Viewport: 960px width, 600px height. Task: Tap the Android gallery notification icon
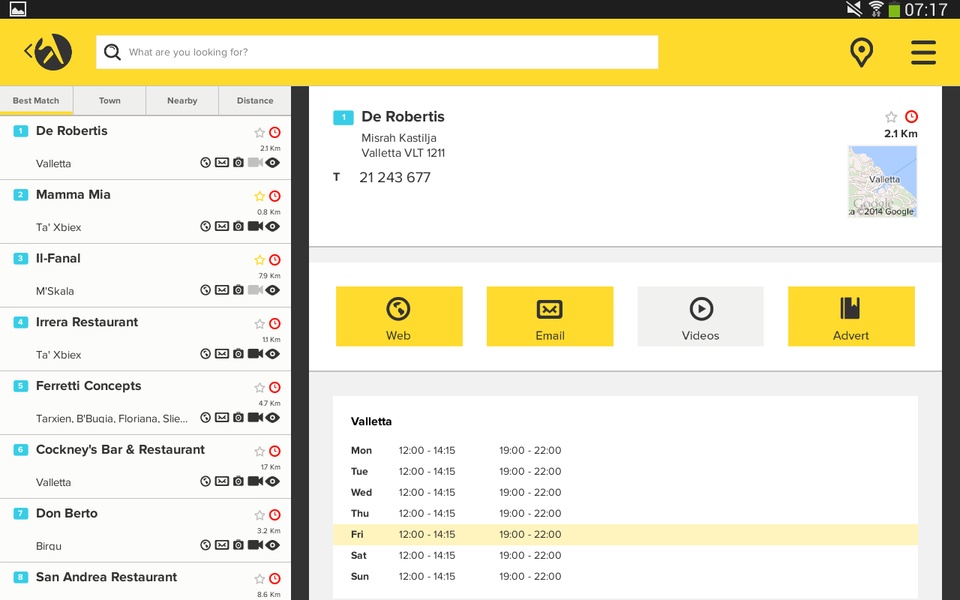18,9
